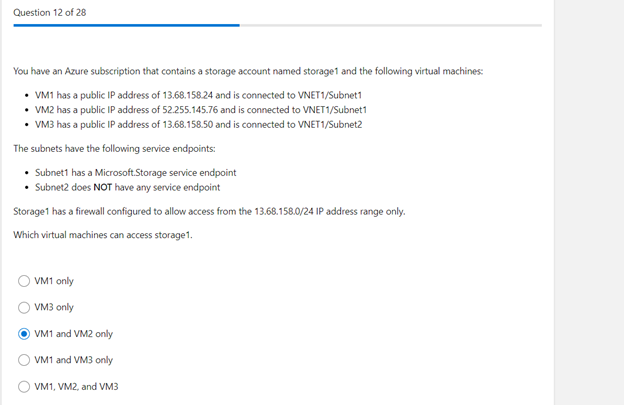
Task: Click the VM3 13.68.158.50 bullet line
Action: (x=199, y=125)
